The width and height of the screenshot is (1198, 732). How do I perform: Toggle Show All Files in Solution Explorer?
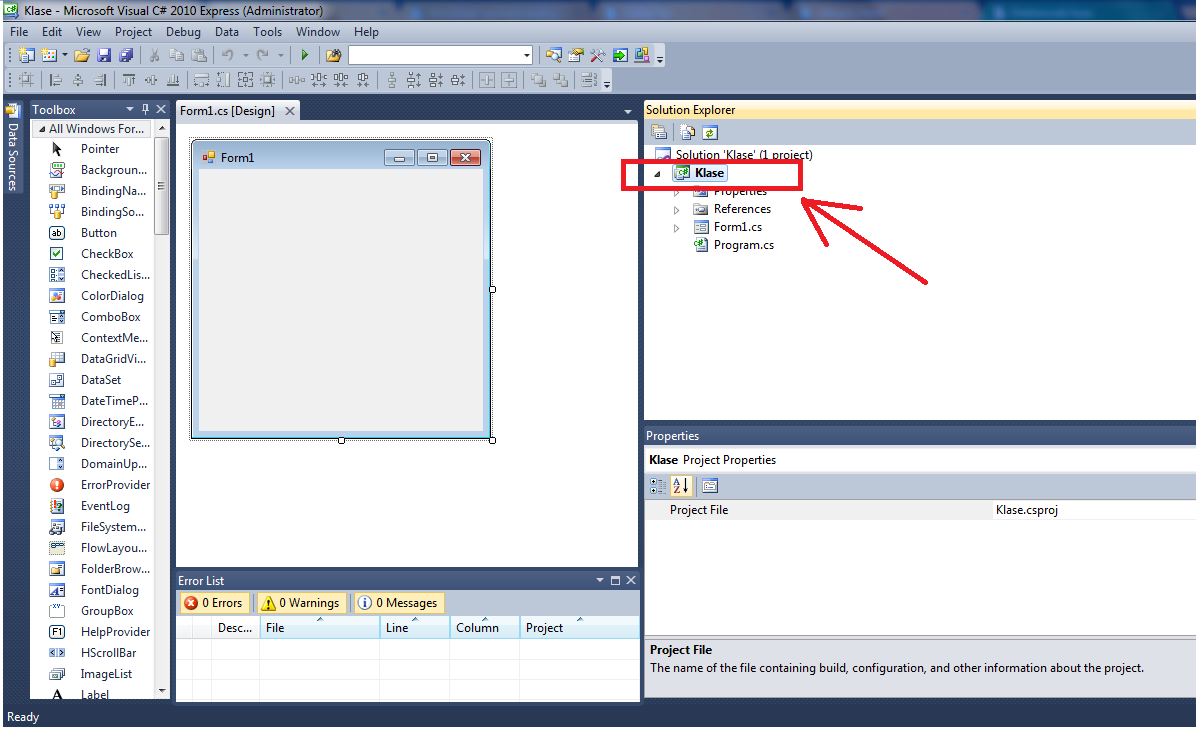[688, 133]
